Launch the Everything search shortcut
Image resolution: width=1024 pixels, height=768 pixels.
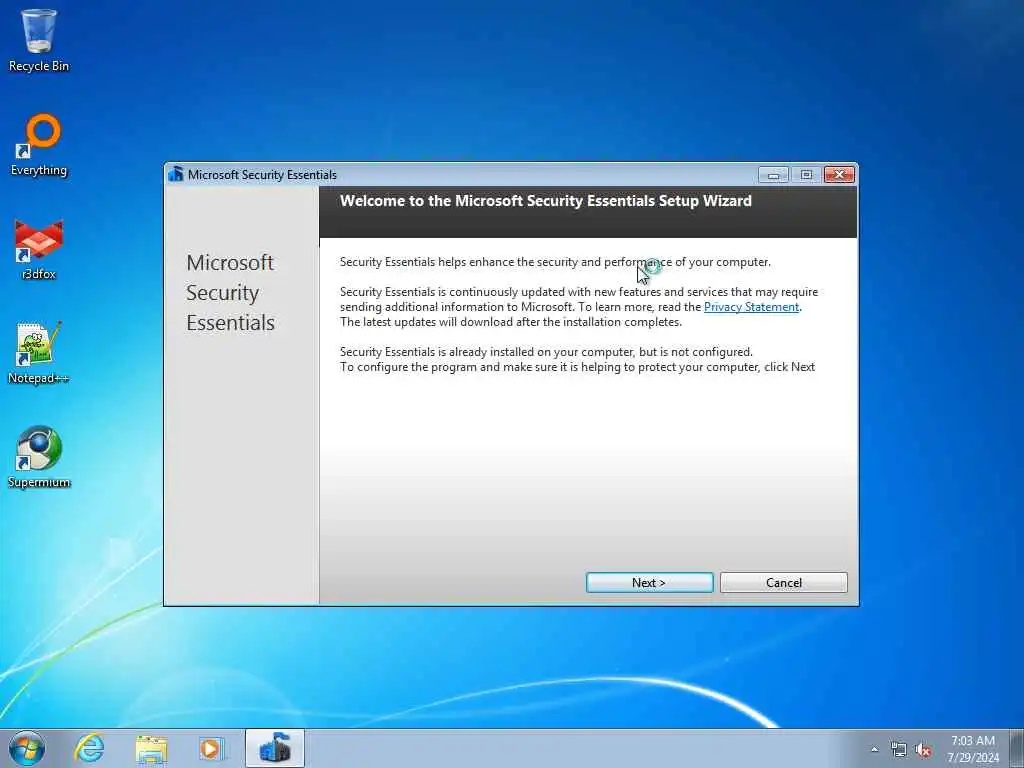click(x=39, y=145)
